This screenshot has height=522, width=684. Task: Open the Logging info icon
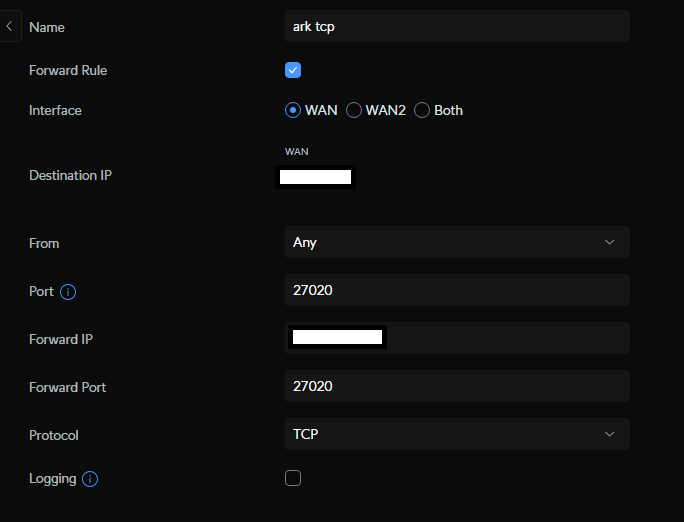[90, 479]
